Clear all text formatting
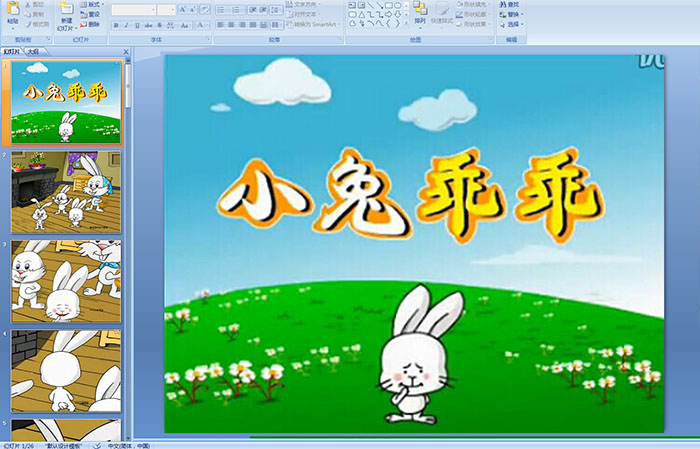This screenshot has height=449, width=700. (205, 9)
